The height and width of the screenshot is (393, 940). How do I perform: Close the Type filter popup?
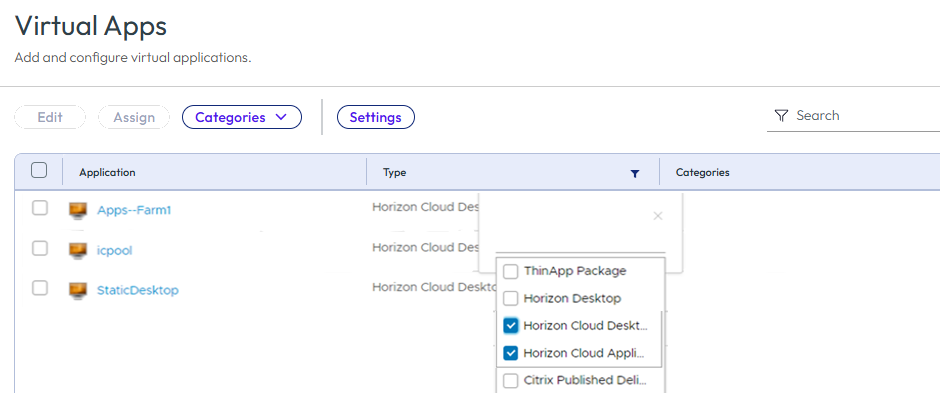[x=658, y=216]
